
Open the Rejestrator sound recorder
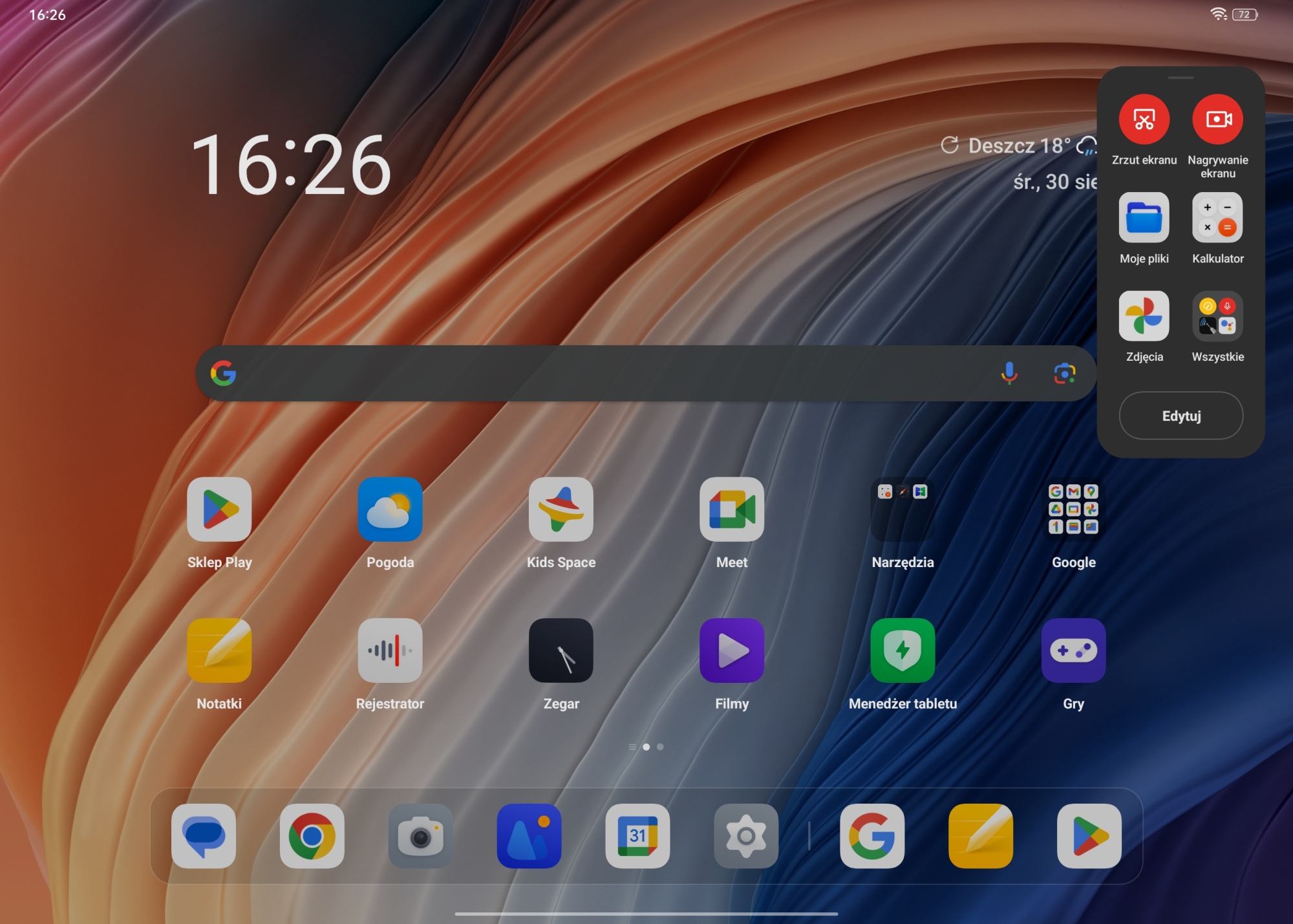[x=390, y=650]
